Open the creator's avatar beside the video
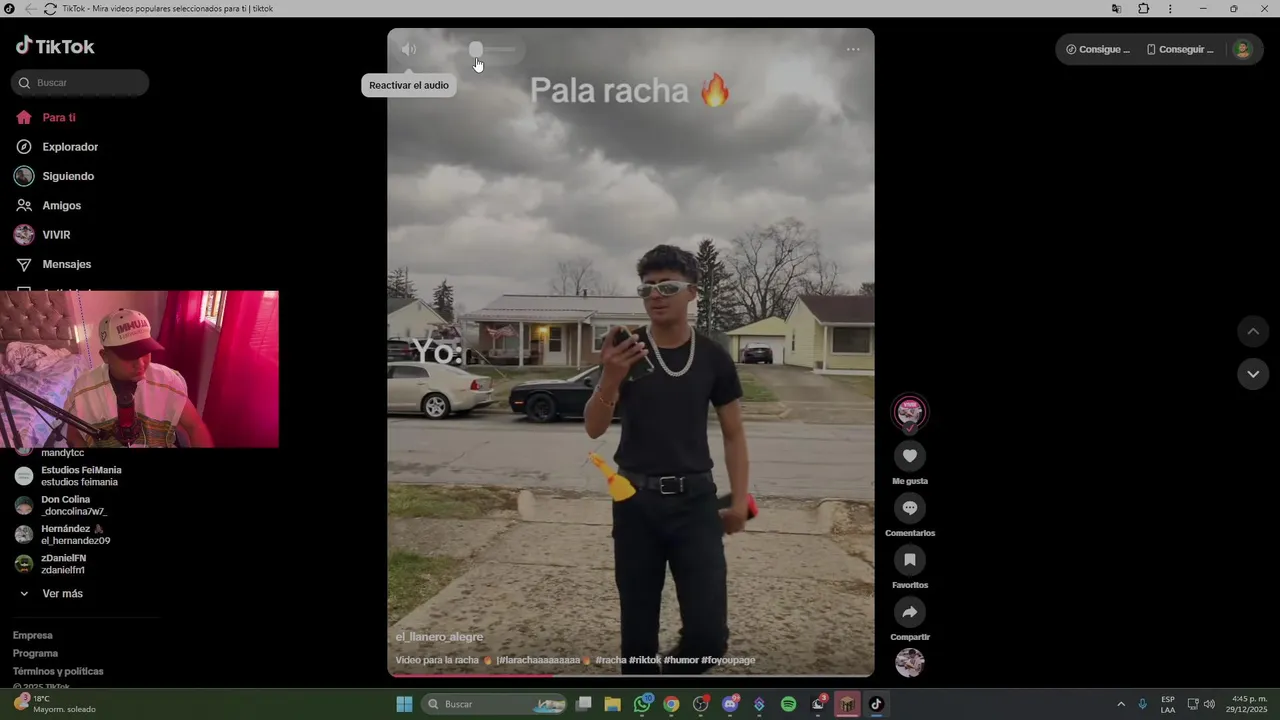Image resolution: width=1280 pixels, height=720 pixels. click(x=910, y=411)
